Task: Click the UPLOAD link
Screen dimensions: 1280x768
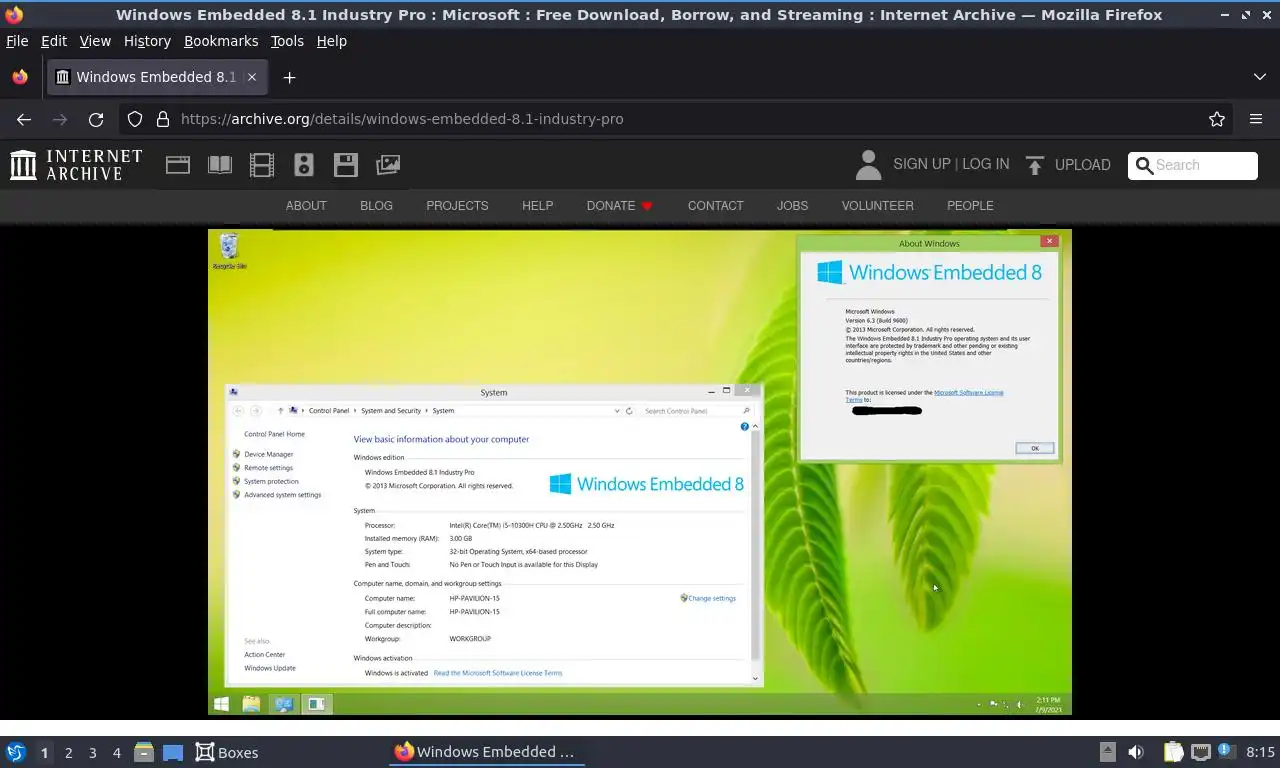Action: [x=1083, y=165]
